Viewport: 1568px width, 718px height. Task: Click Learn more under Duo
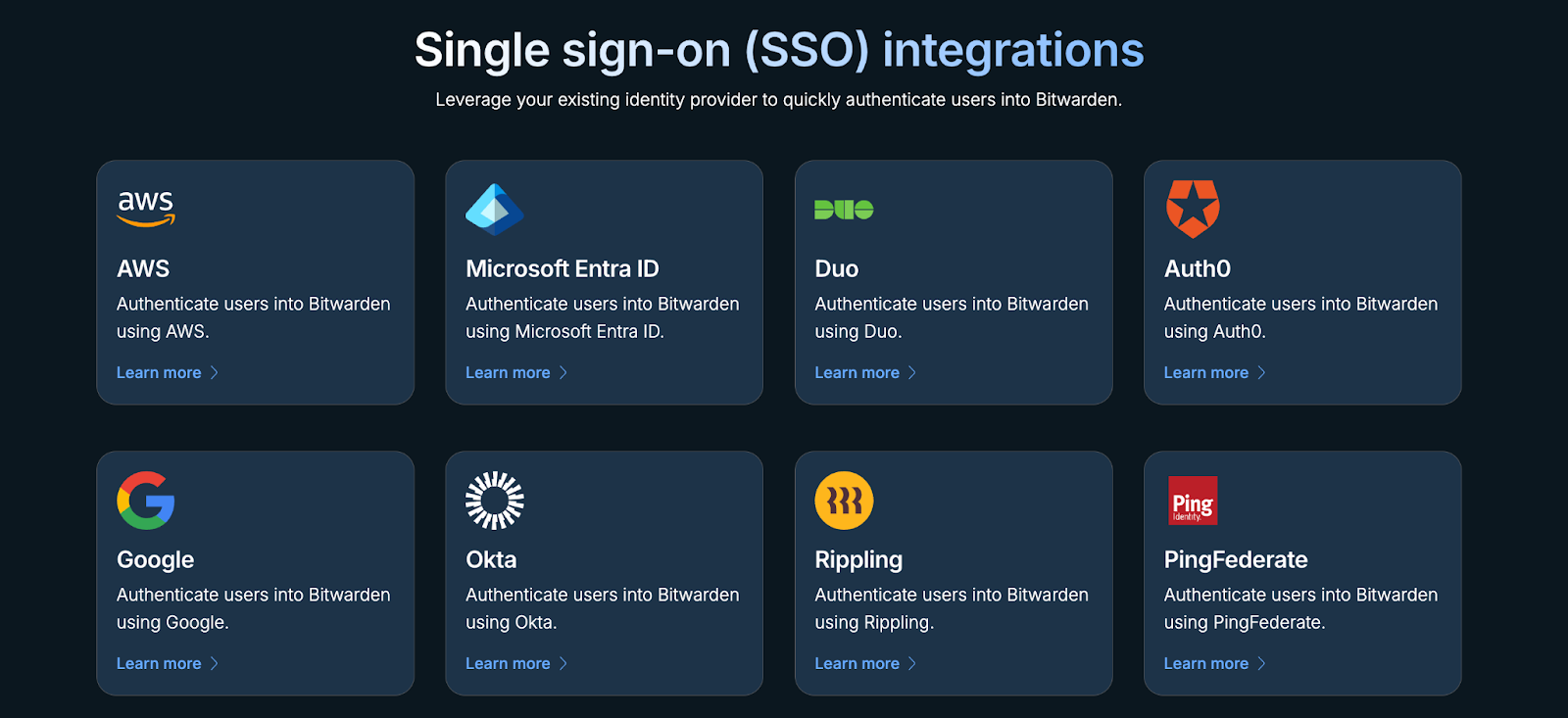point(856,372)
